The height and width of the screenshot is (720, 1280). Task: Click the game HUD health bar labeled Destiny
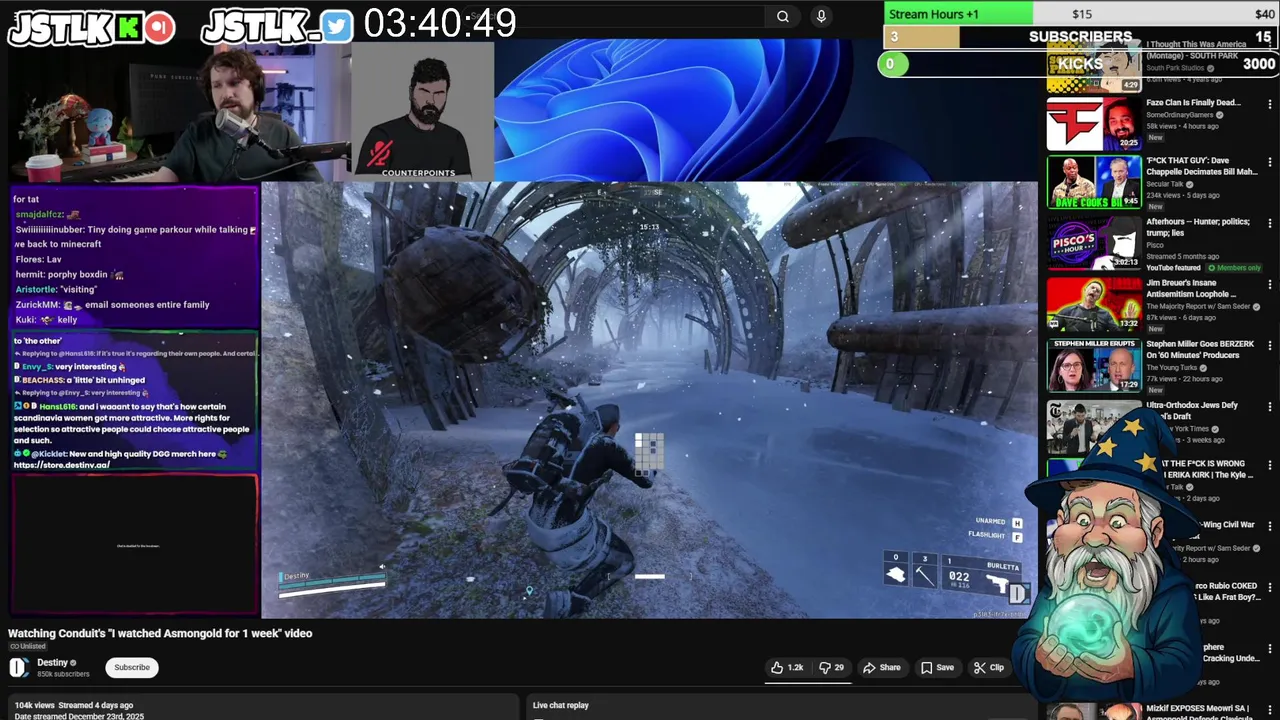331,584
